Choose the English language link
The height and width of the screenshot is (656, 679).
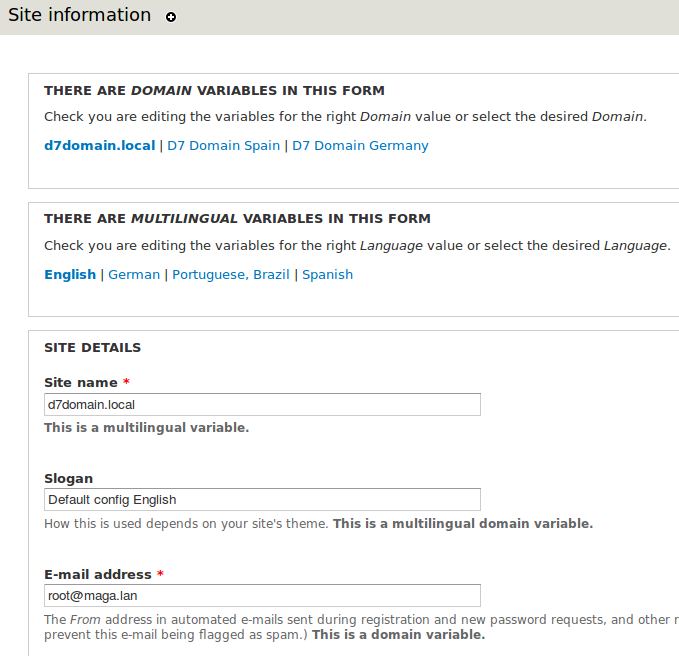[x=70, y=274]
